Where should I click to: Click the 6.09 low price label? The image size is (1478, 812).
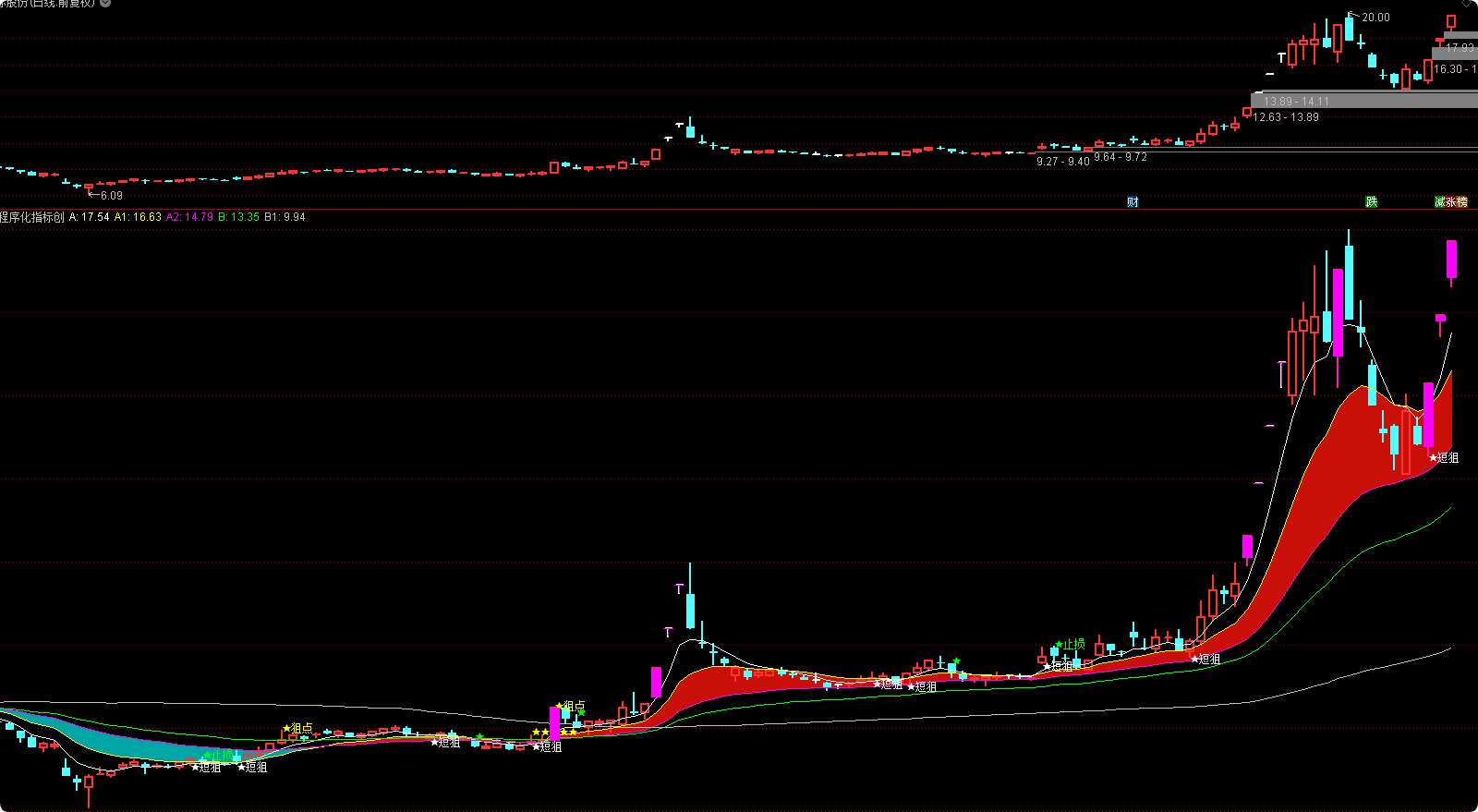tap(111, 196)
